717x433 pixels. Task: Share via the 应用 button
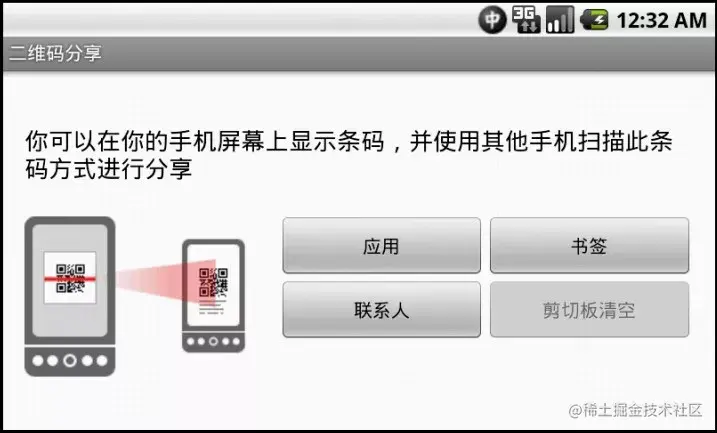pos(381,246)
